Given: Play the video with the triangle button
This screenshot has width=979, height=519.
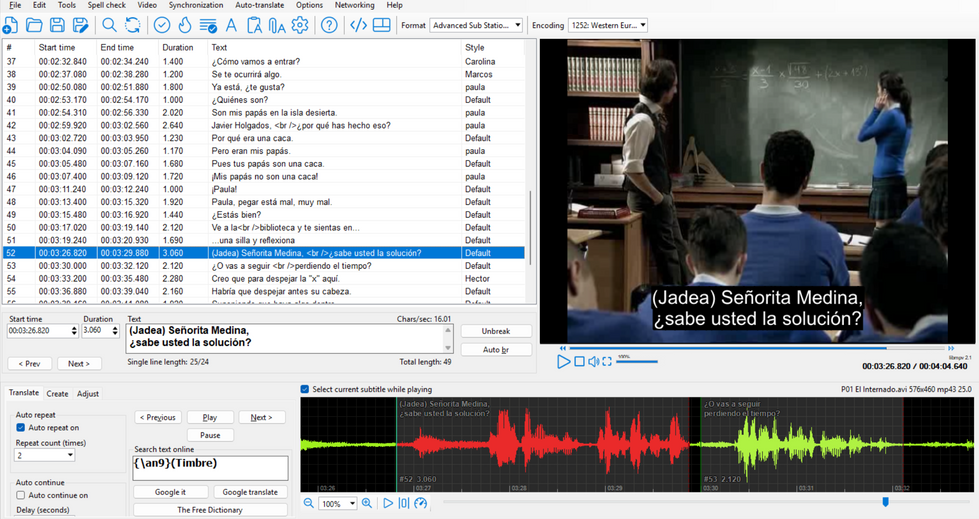Looking at the screenshot, I should point(563,362).
